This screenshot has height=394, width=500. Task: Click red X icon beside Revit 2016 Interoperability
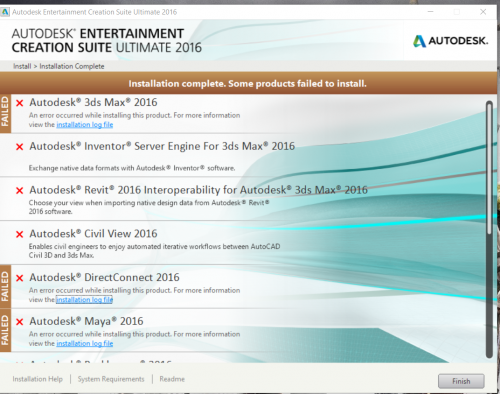pos(20,190)
